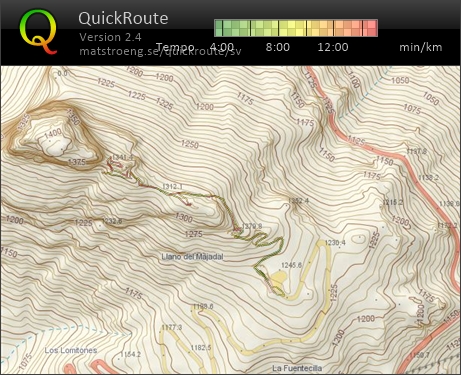
Task: Click the La Fuentecilla place label
Action: pos(297,368)
